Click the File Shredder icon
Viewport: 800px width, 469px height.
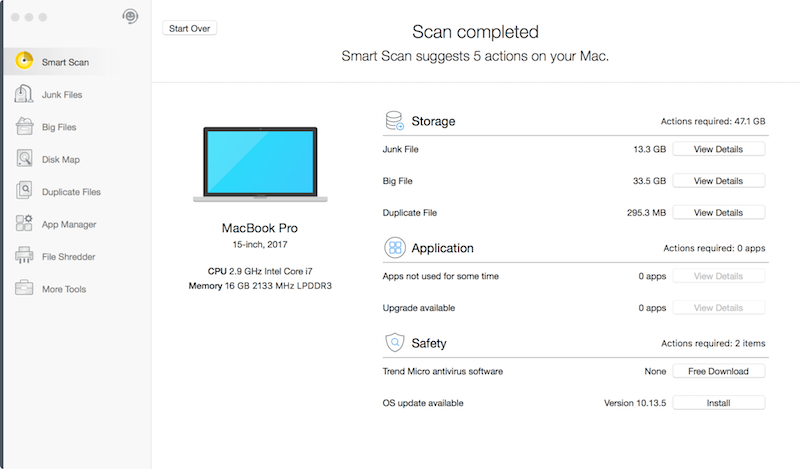[x=24, y=255]
